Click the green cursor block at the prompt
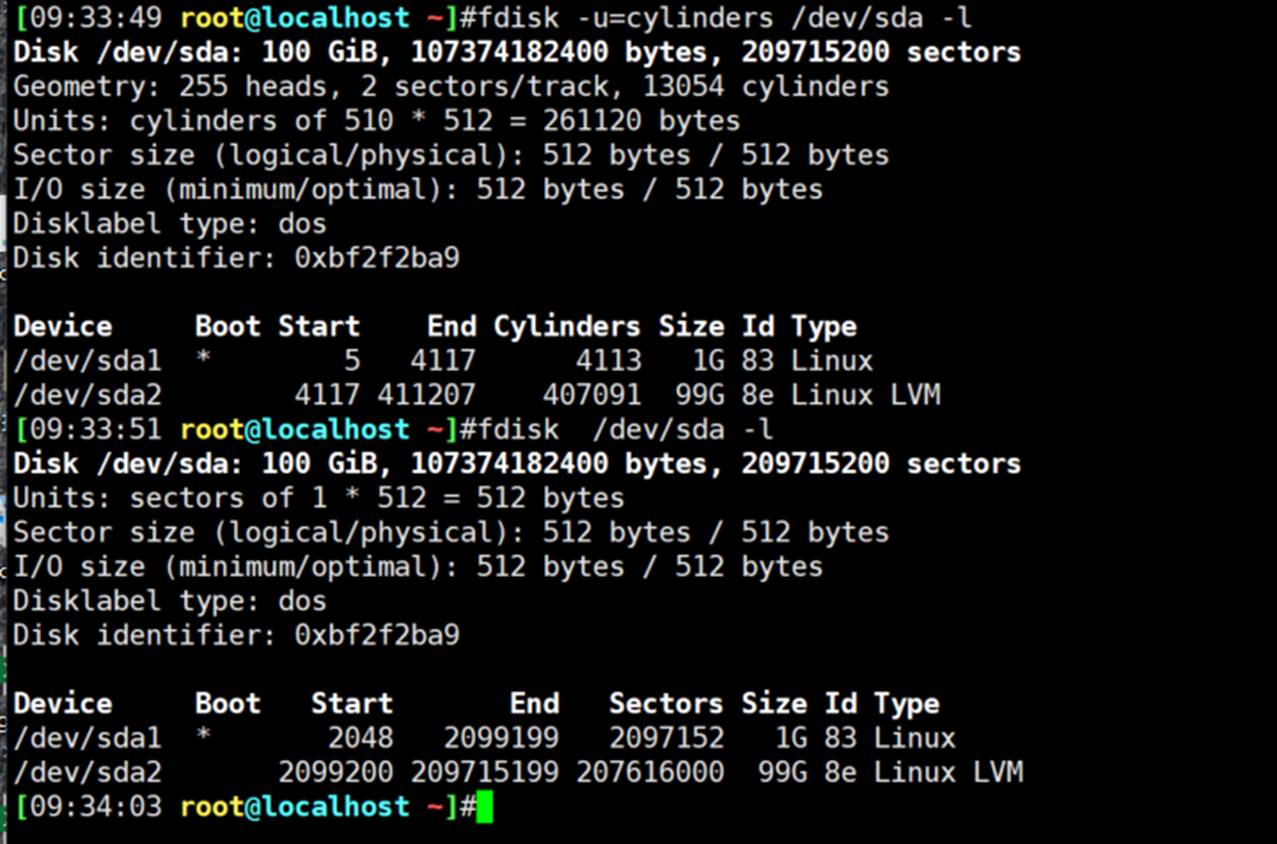The image size is (1277, 844). (x=485, y=807)
